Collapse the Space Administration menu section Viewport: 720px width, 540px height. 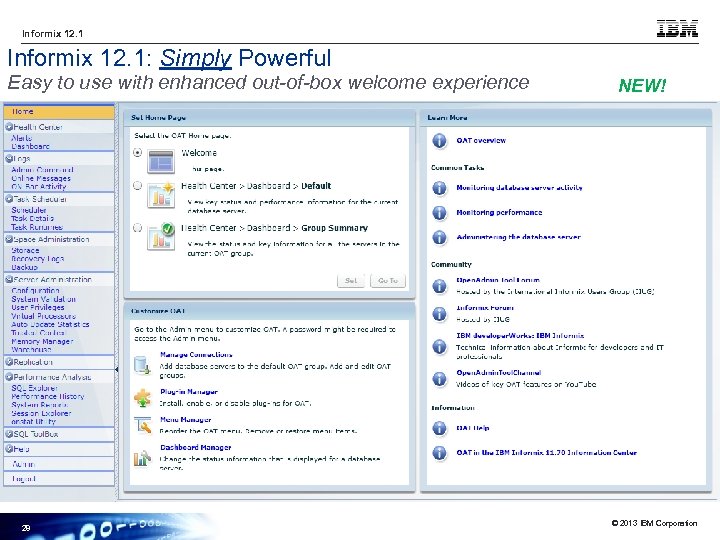tap(9, 239)
